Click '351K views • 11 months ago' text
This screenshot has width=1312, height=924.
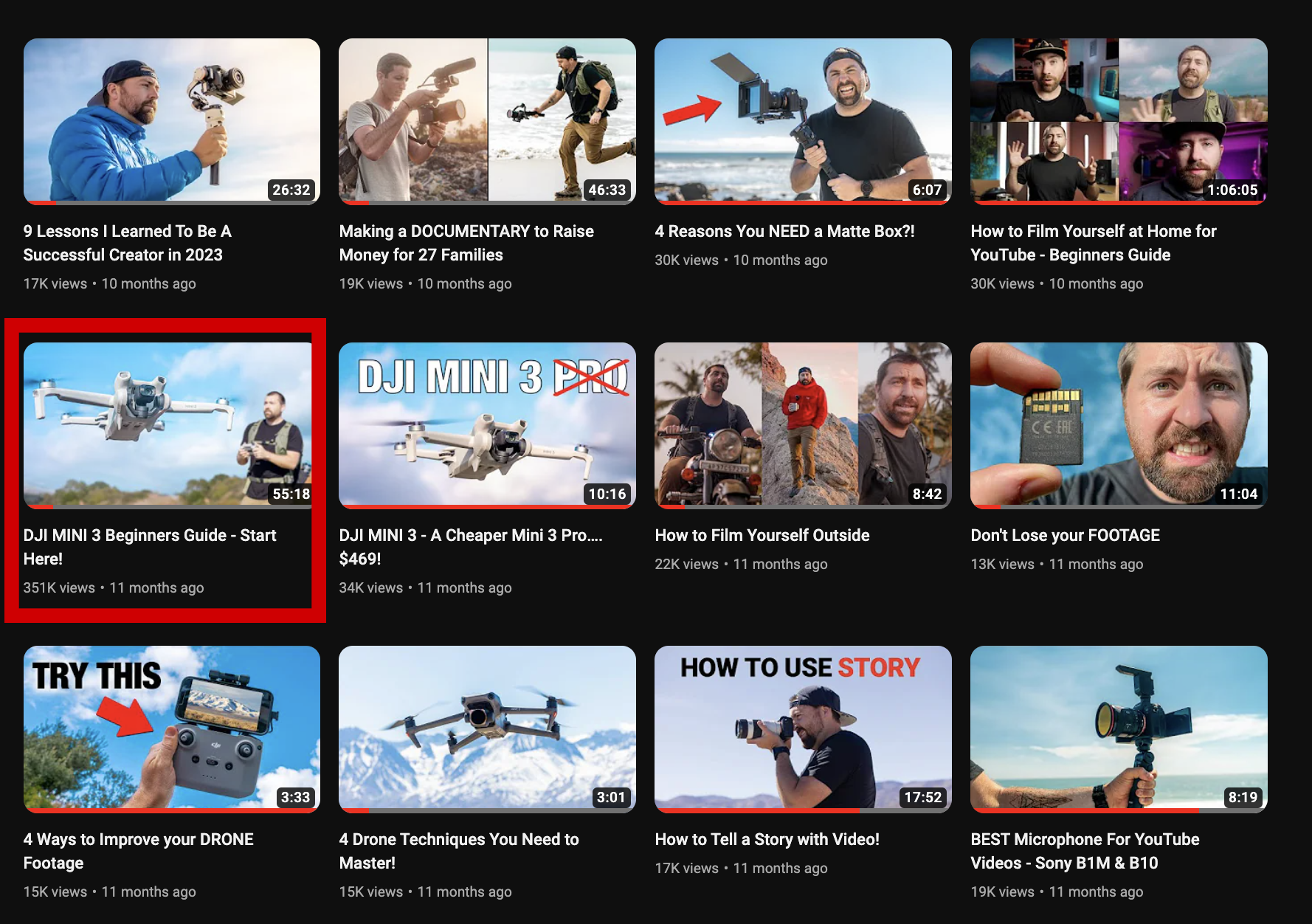pos(114,587)
